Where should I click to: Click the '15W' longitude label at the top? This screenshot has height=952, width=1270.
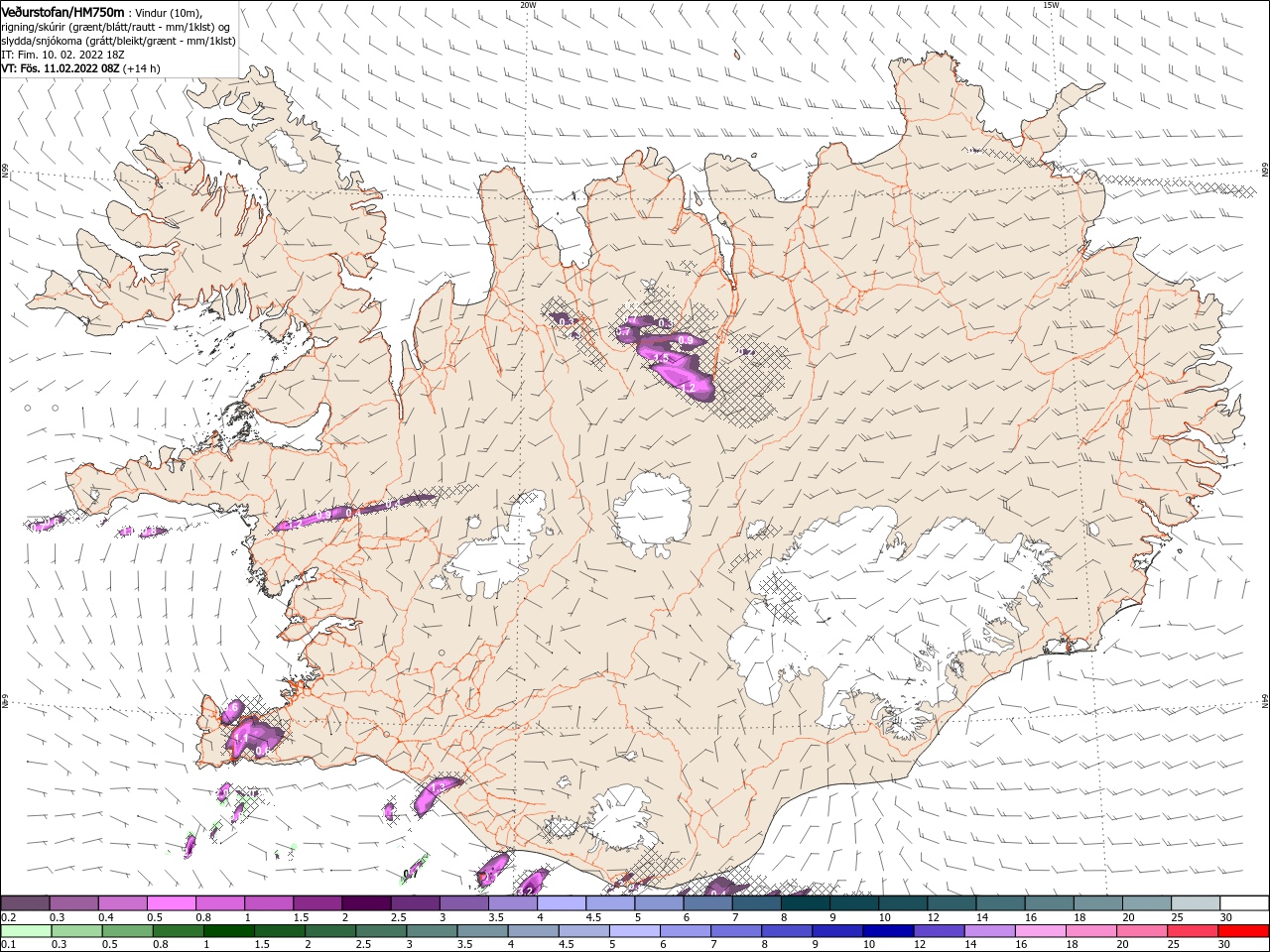[1051, 4]
